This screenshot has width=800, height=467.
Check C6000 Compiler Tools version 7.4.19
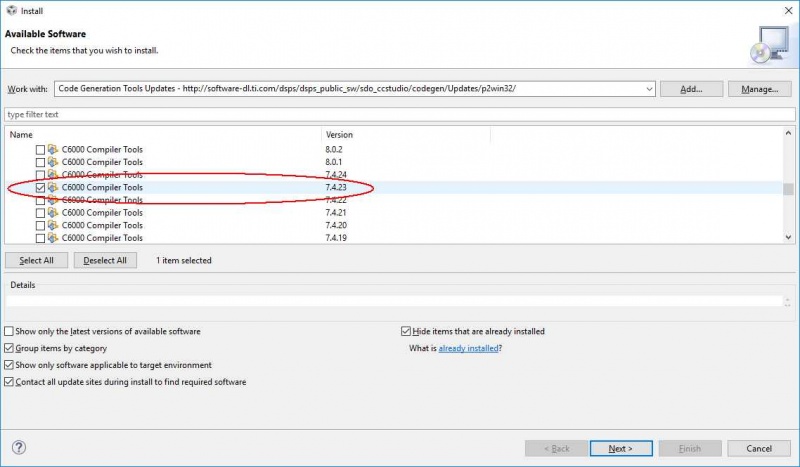(40, 238)
